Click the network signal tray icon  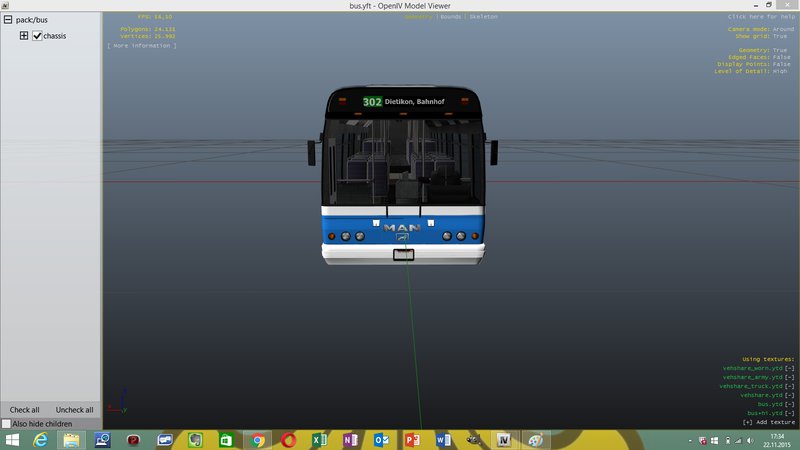[x=738, y=440]
